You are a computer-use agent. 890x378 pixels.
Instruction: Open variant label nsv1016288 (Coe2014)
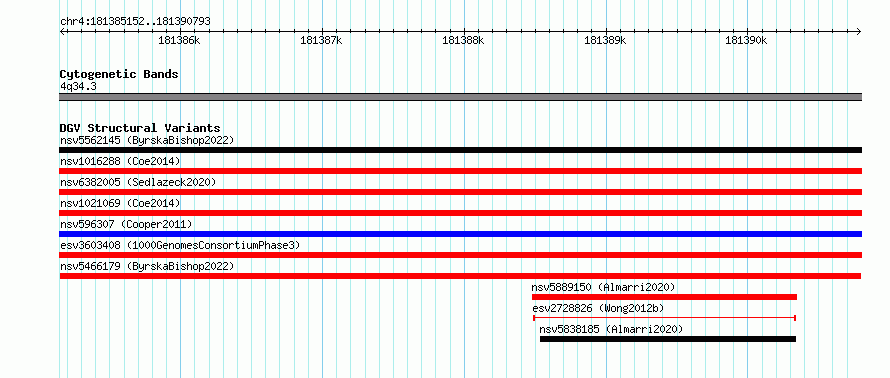tap(120, 161)
